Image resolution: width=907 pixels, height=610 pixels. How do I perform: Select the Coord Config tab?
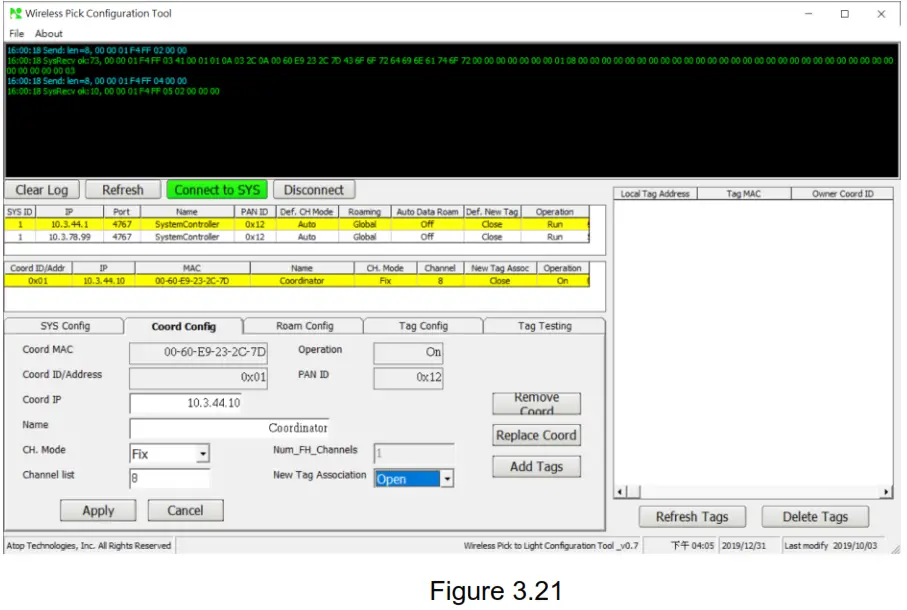tap(184, 326)
